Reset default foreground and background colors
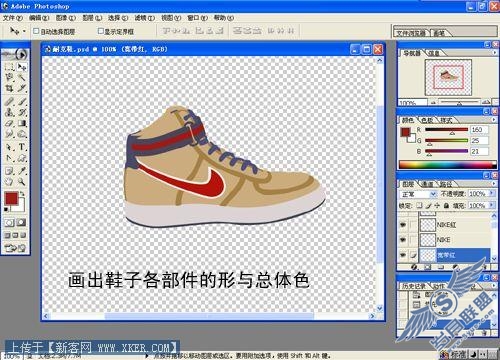This screenshot has height=360, width=500. (6, 209)
